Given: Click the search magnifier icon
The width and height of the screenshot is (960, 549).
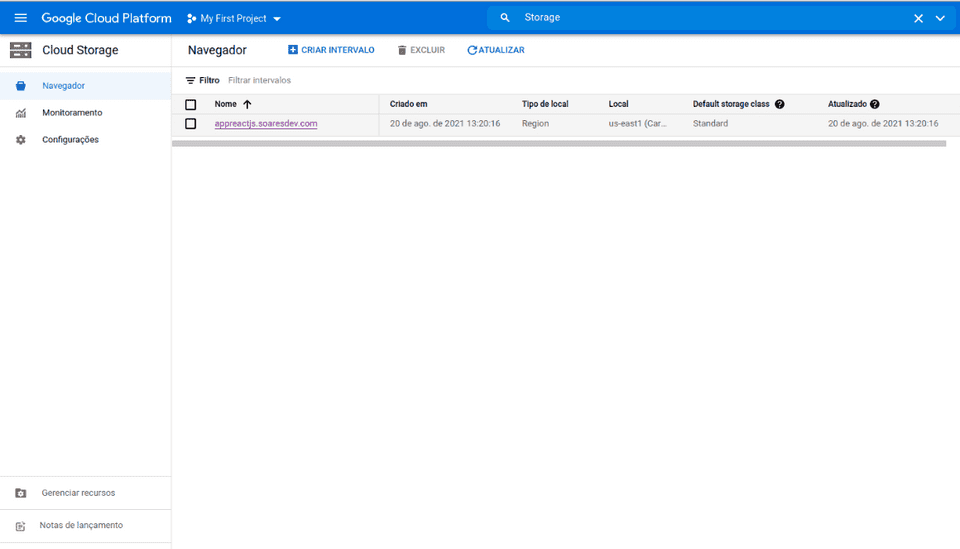Looking at the screenshot, I should (505, 18).
